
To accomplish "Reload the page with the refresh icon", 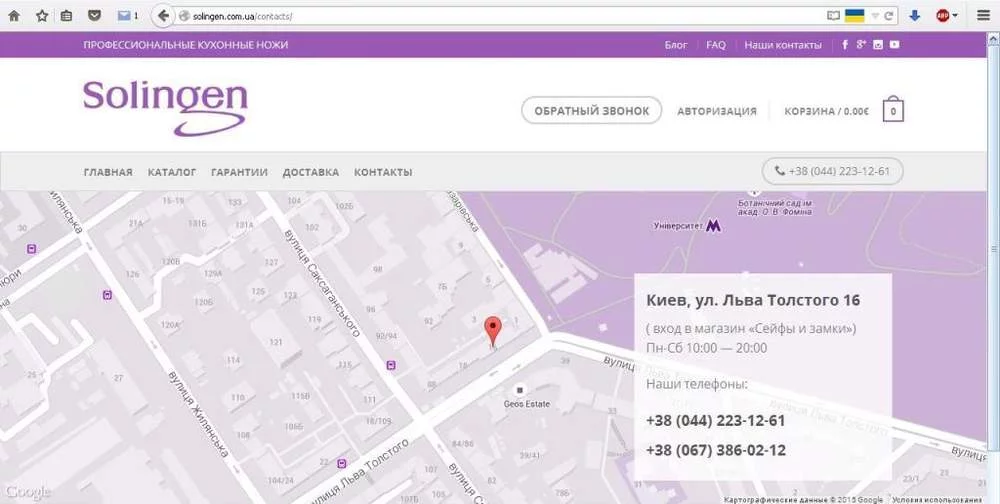I will pos(888,17).
